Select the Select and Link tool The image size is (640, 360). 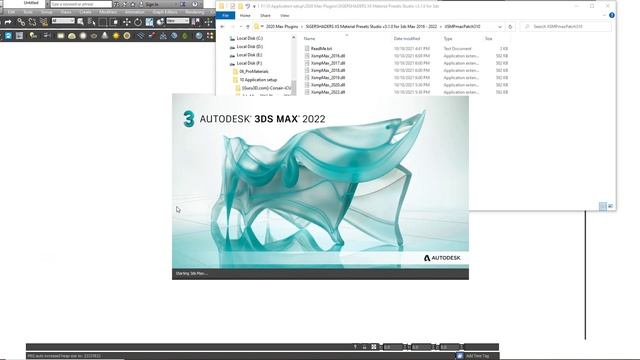(21, 22)
